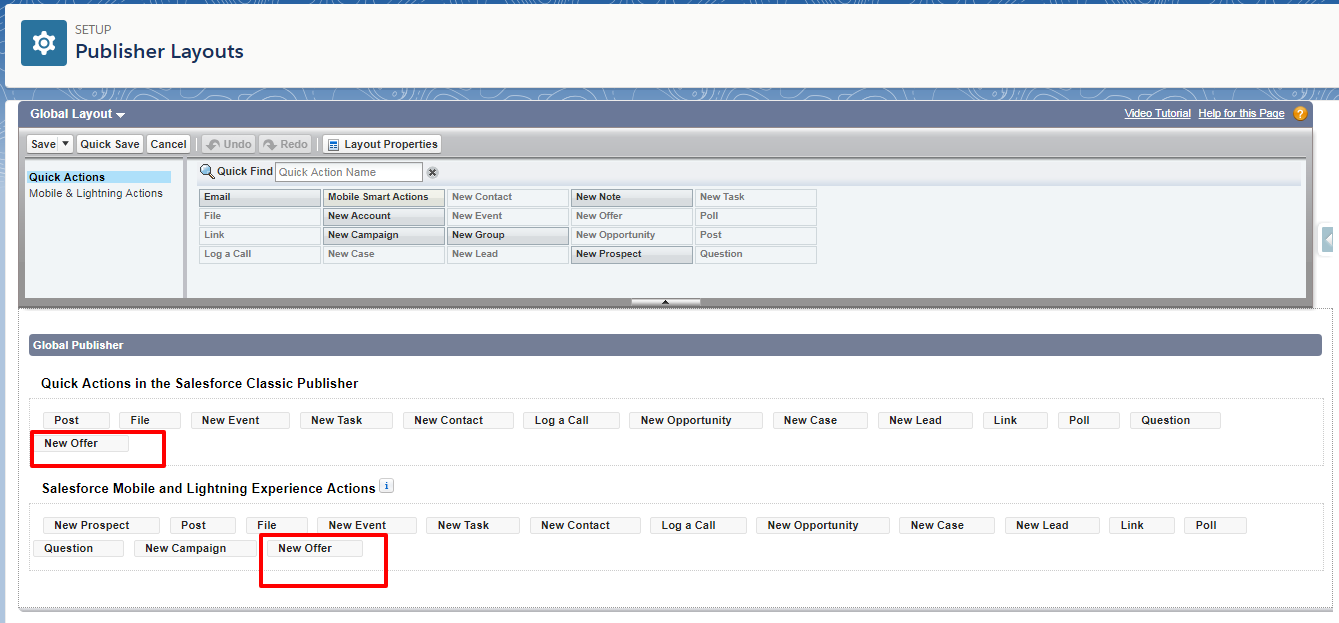Click the info icon beside Lightning Experience Actions
Image resolution: width=1339 pixels, height=623 pixels.
(386, 487)
